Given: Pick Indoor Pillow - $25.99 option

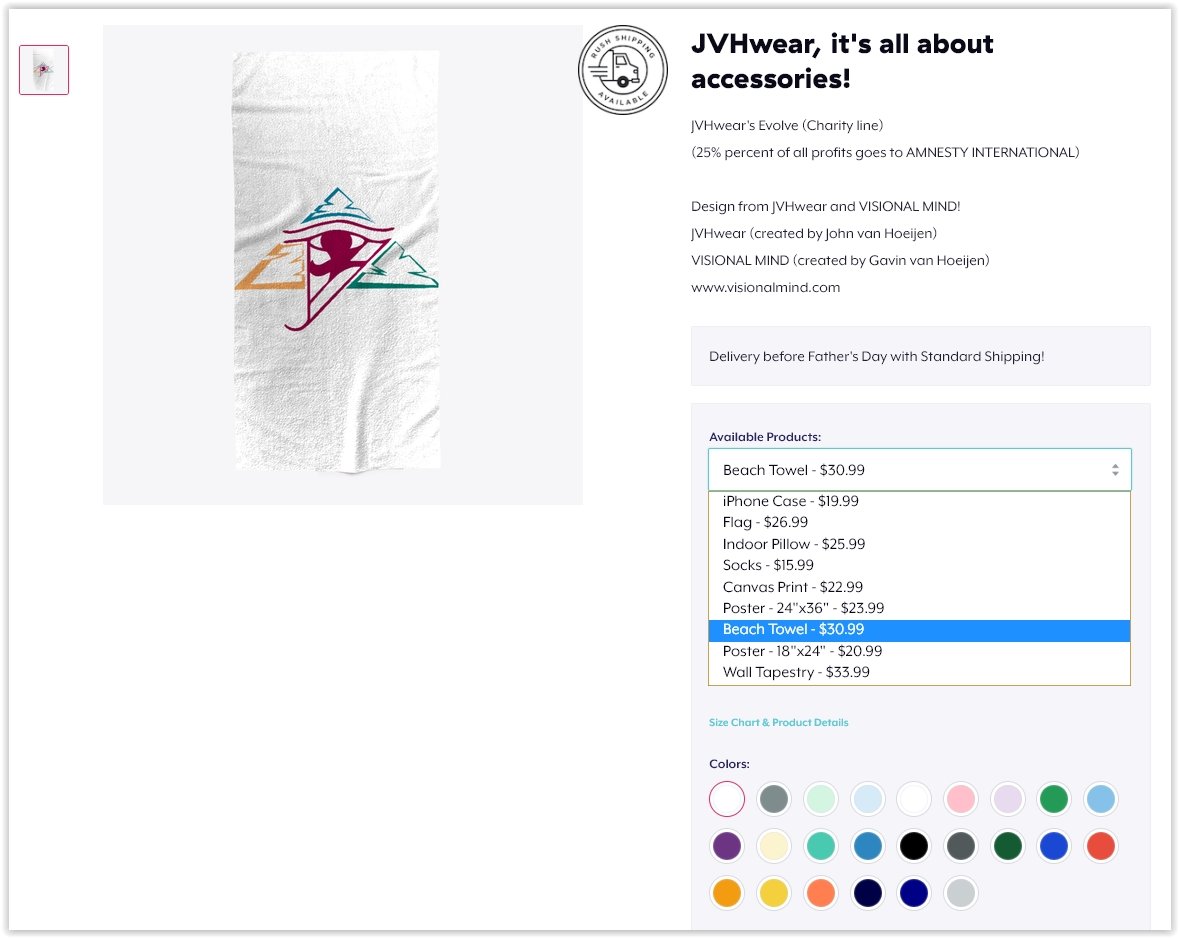Looking at the screenshot, I should click(x=920, y=544).
